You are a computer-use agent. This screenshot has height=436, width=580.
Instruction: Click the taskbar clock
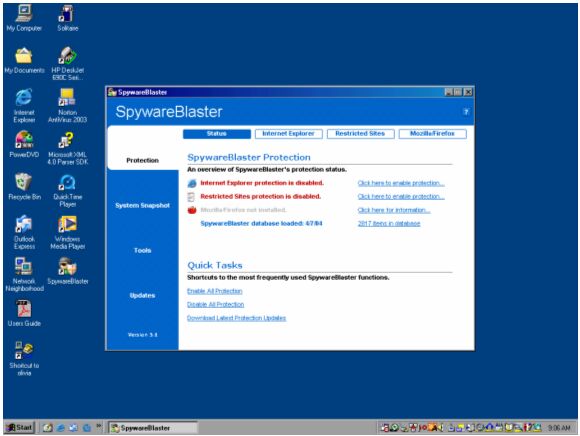(559, 428)
